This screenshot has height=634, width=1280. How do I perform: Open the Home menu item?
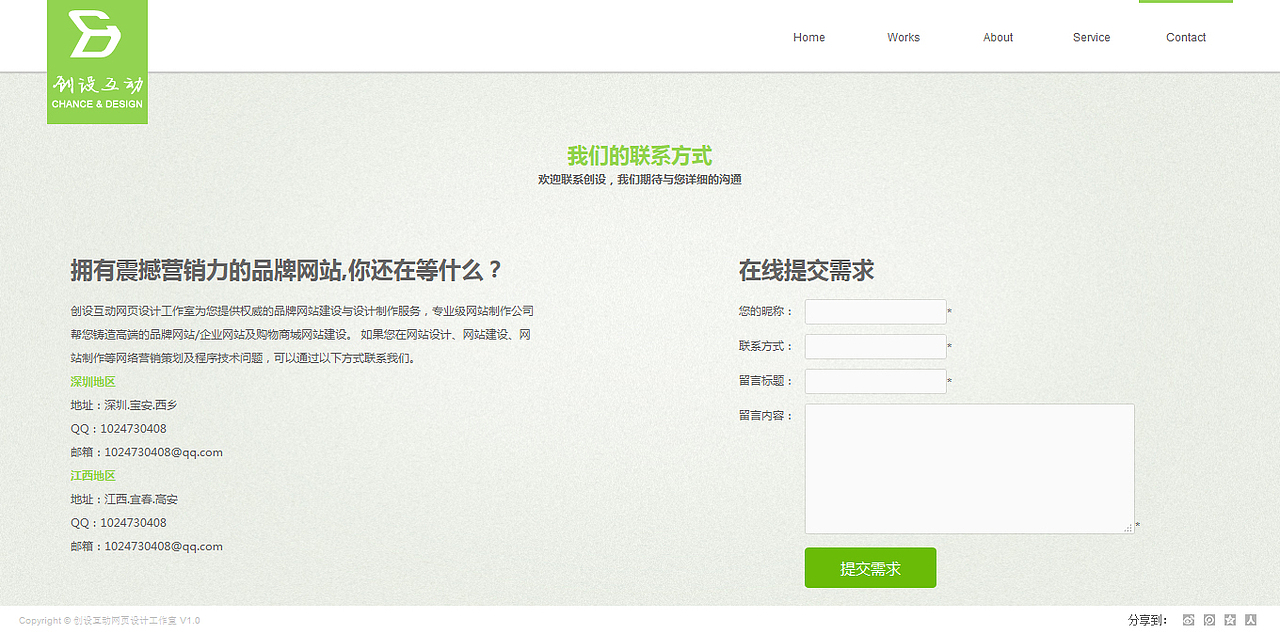809,37
